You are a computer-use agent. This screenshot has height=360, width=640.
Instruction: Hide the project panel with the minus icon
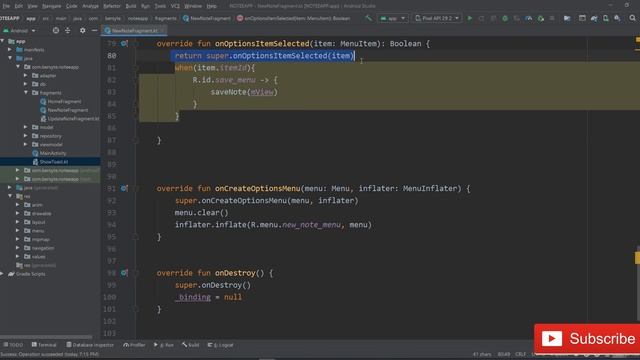(94, 31)
